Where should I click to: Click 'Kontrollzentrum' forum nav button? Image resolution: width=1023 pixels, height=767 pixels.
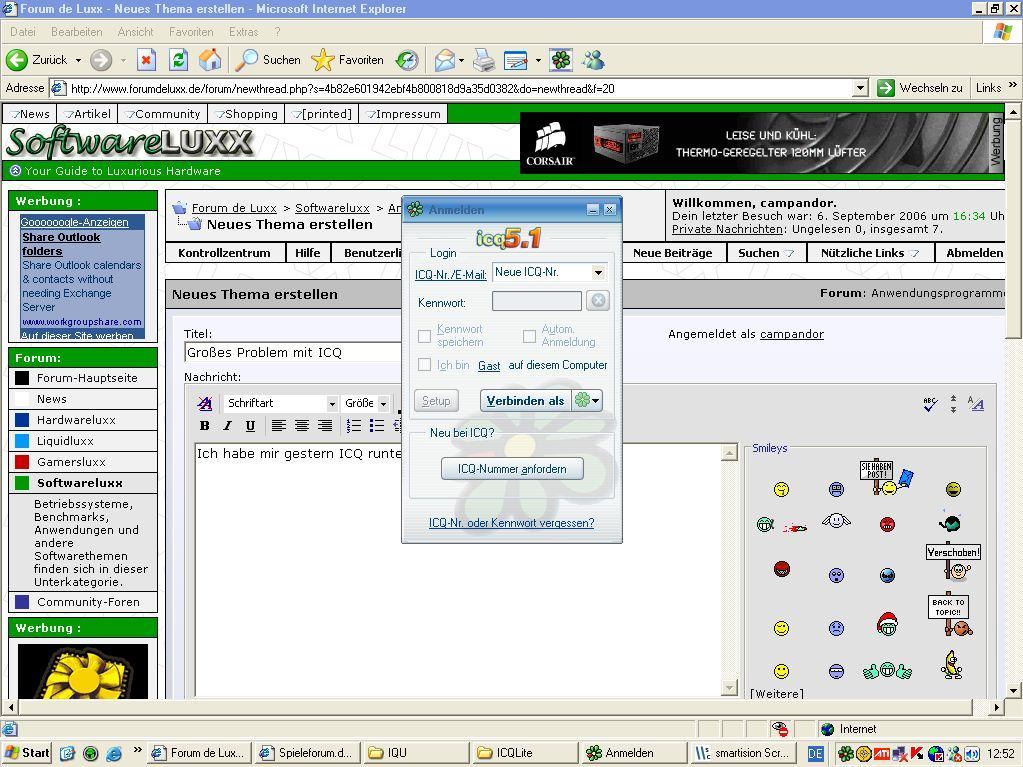tap(224, 253)
